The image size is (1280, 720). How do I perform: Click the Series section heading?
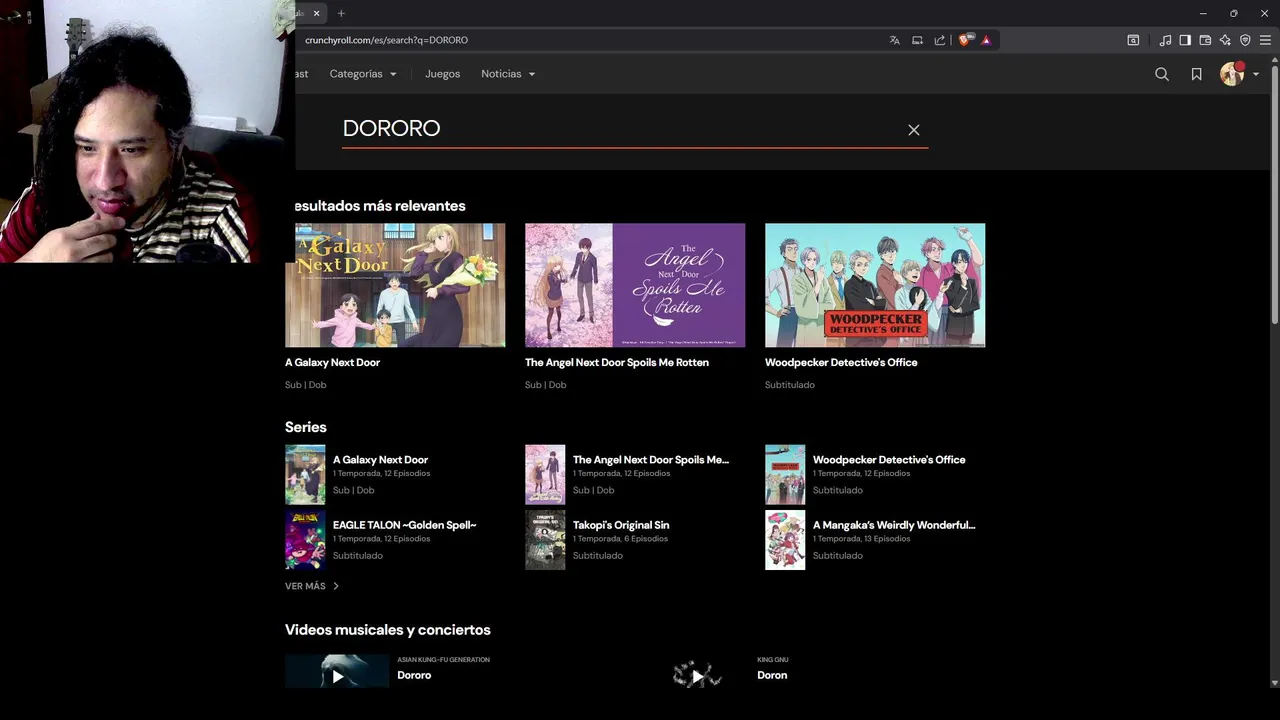[x=306, y=427]
